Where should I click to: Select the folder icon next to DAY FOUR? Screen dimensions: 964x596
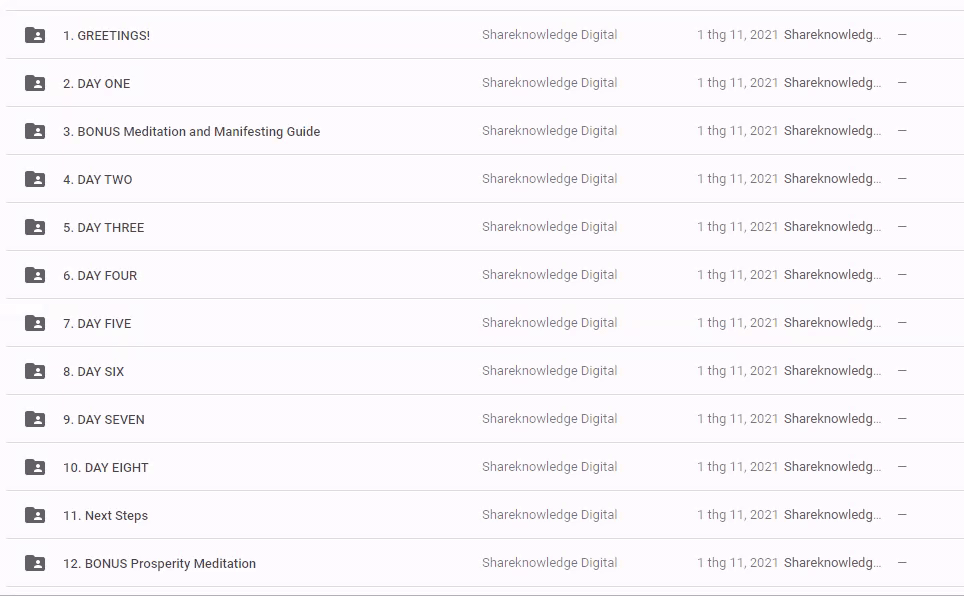[x=35, y=275]
